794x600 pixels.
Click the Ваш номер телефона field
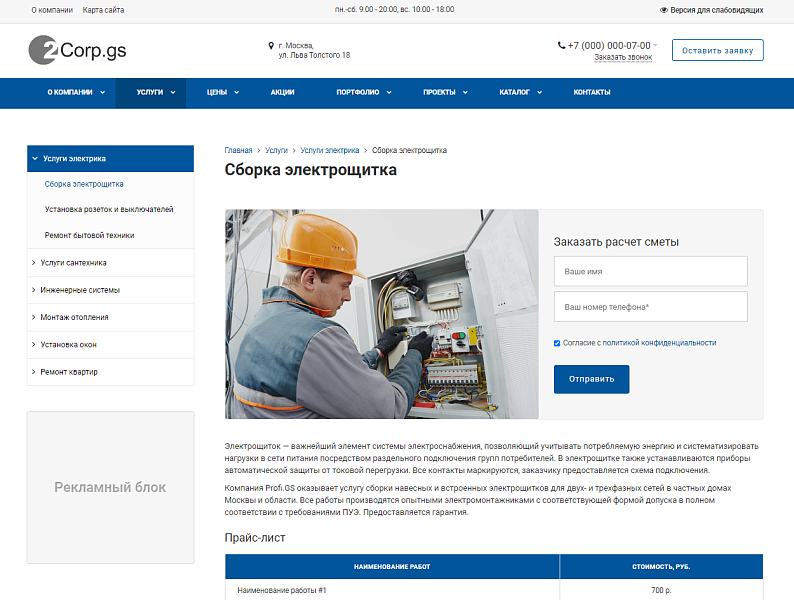tap(650, 307)
